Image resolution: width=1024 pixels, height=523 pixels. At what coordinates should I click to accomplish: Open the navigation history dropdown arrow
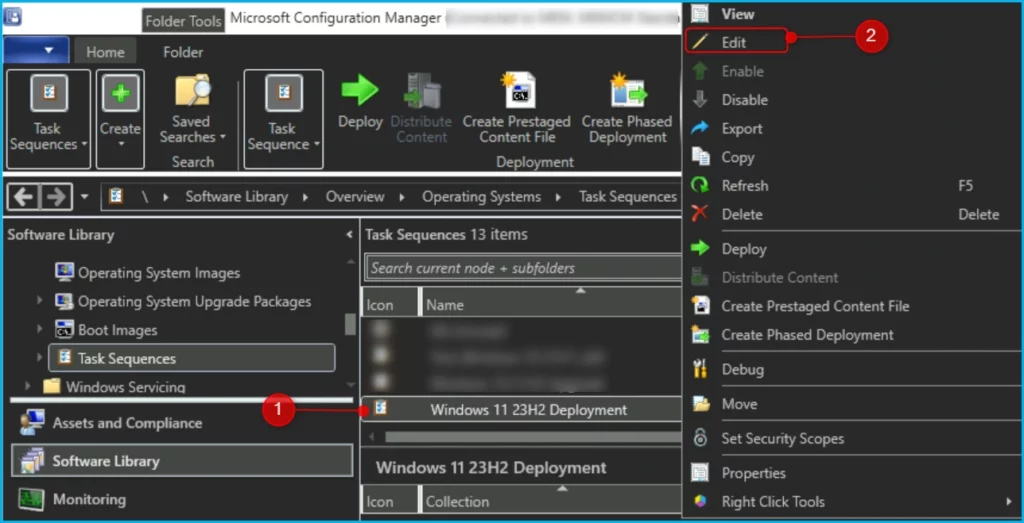85,197
